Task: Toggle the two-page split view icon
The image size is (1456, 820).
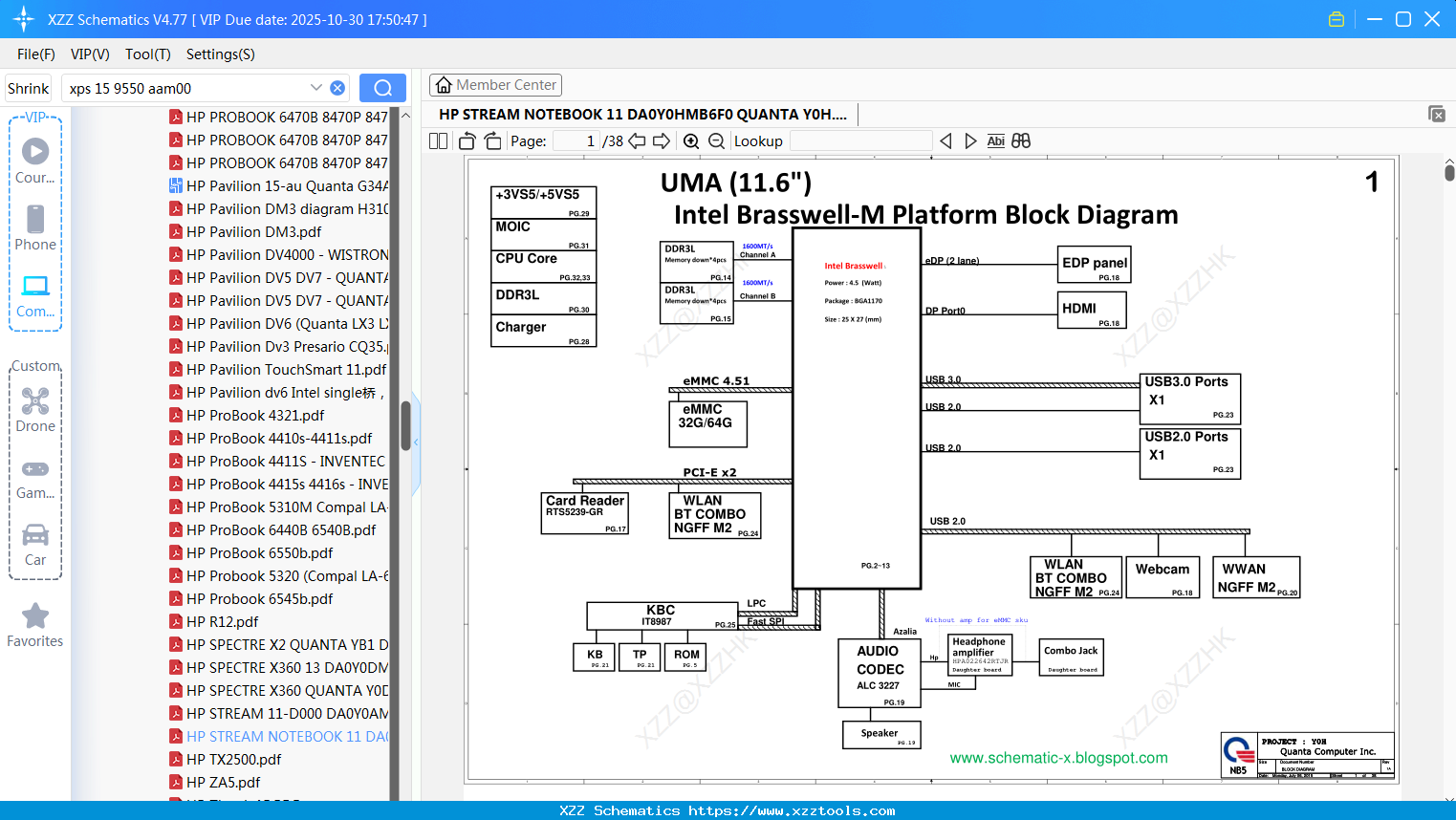Action: pyautogui.click(x=438, y=140)
